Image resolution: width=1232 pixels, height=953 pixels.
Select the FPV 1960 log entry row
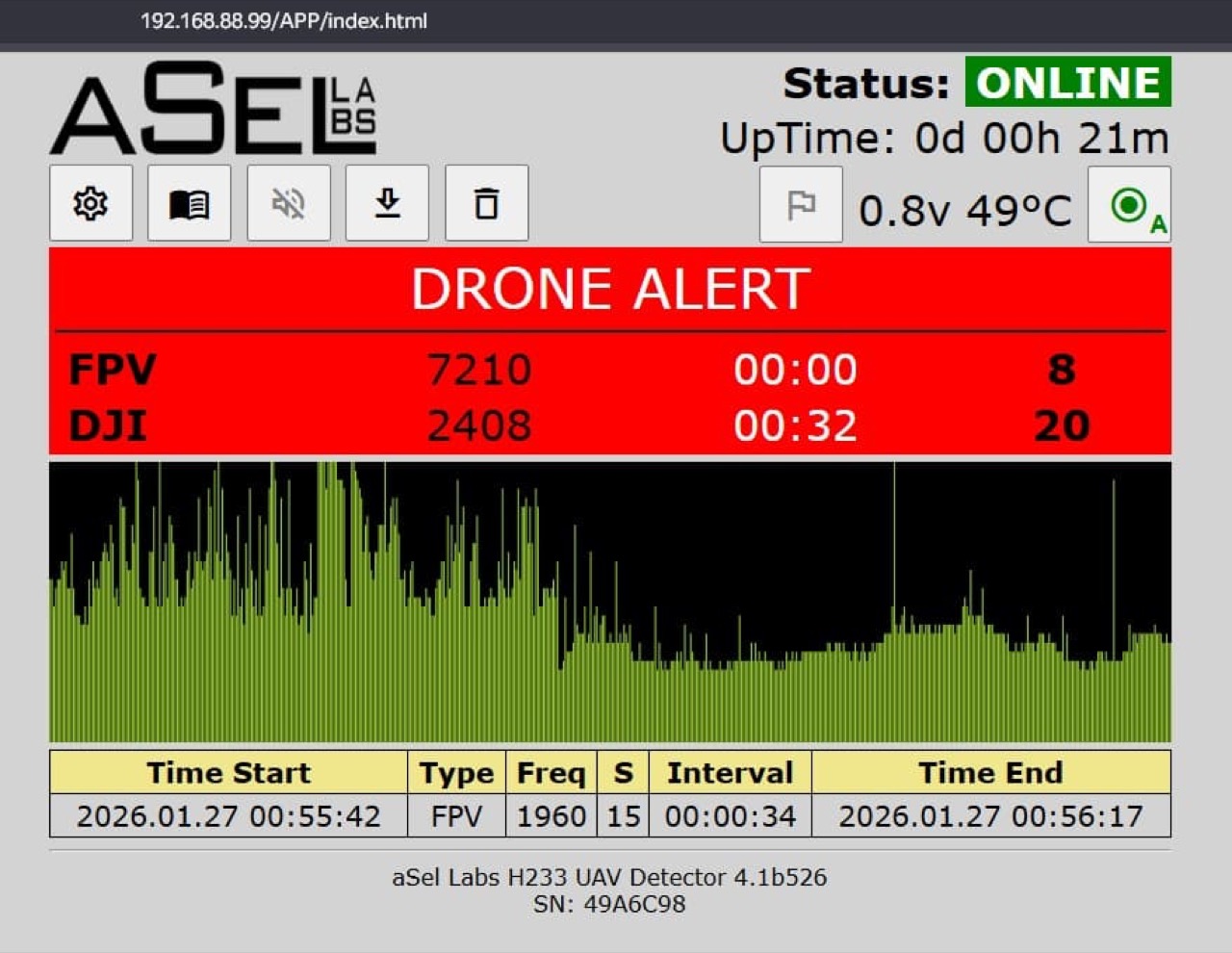click(x=610, y=816)
